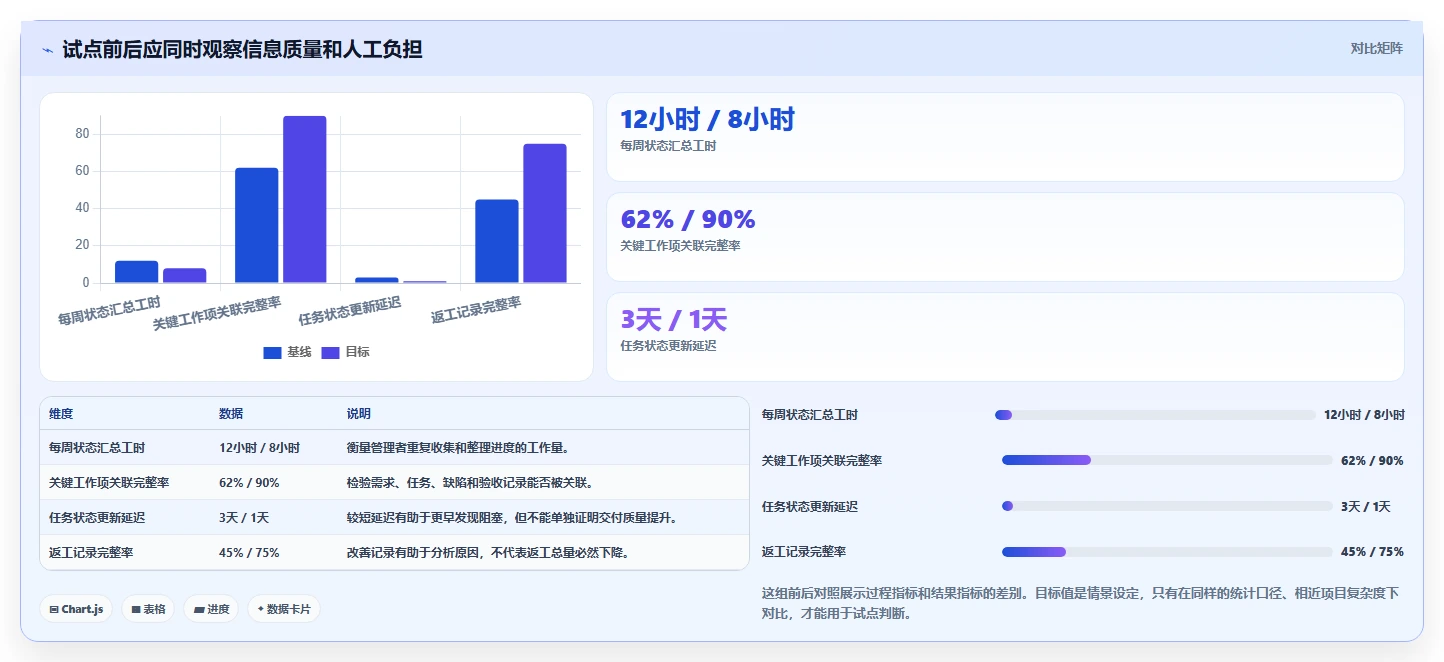Click the 45% / 75% table data cell
The width and height of the screenshot is (1444, 662).
[249, 553]
